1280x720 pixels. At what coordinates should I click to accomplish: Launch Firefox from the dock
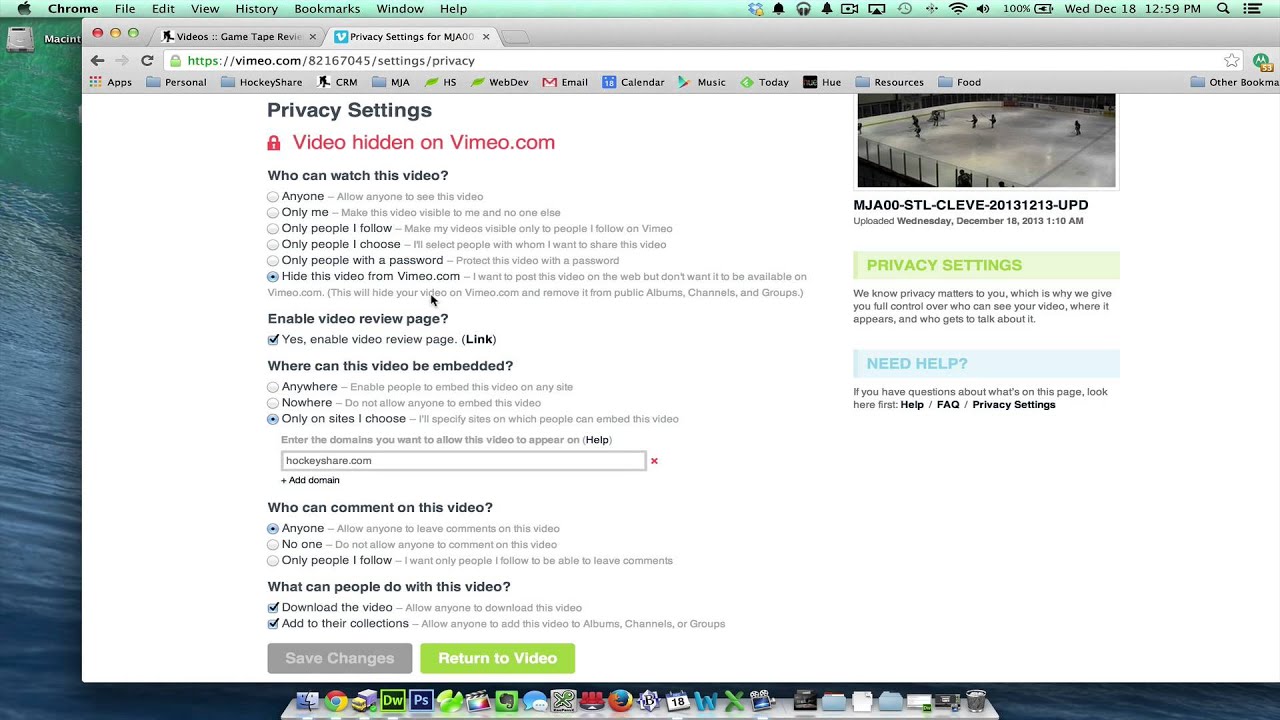pos(621,702)
